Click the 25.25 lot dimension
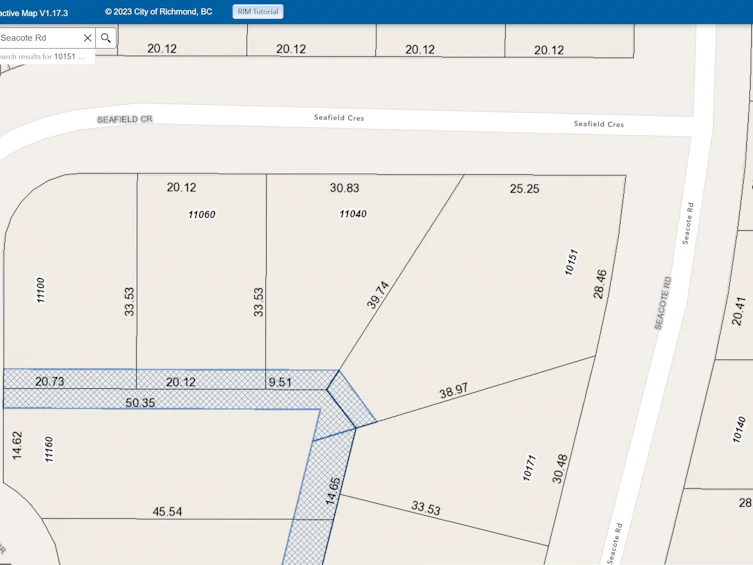Screen dimensions: 753x565 [524, 189]
